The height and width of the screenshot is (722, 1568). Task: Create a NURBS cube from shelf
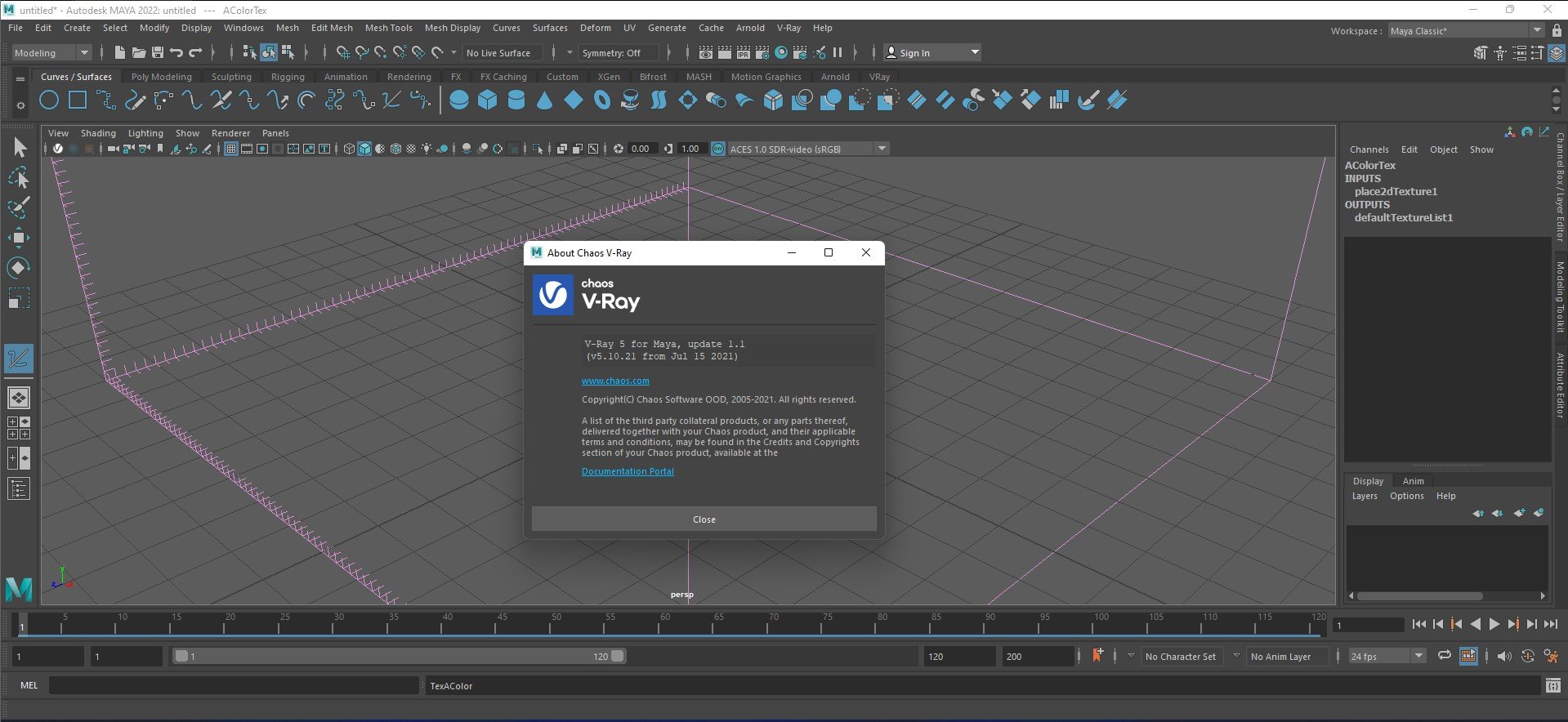488,100
